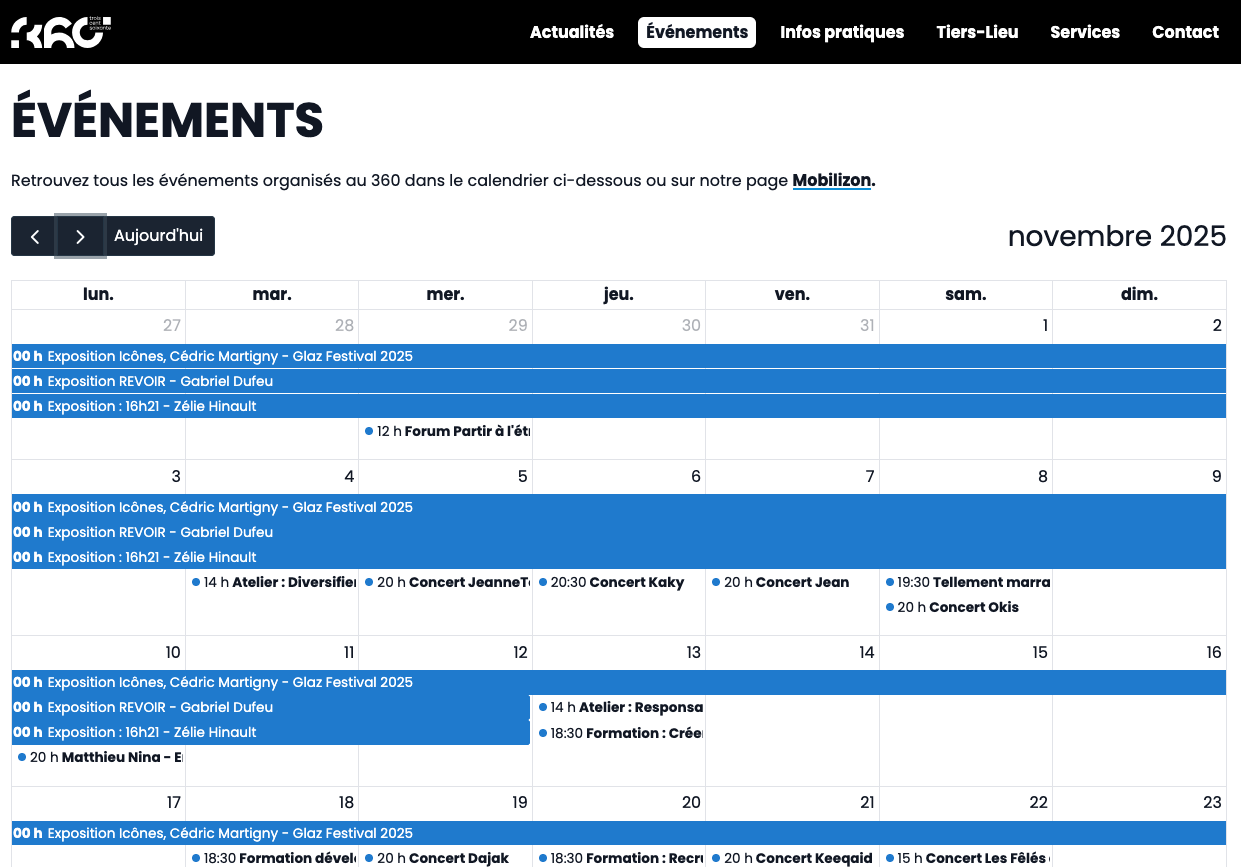1241x867 pixels.
Task: Open the Forum Partir event on Oct 29
Action: click(x=450, y=432)
